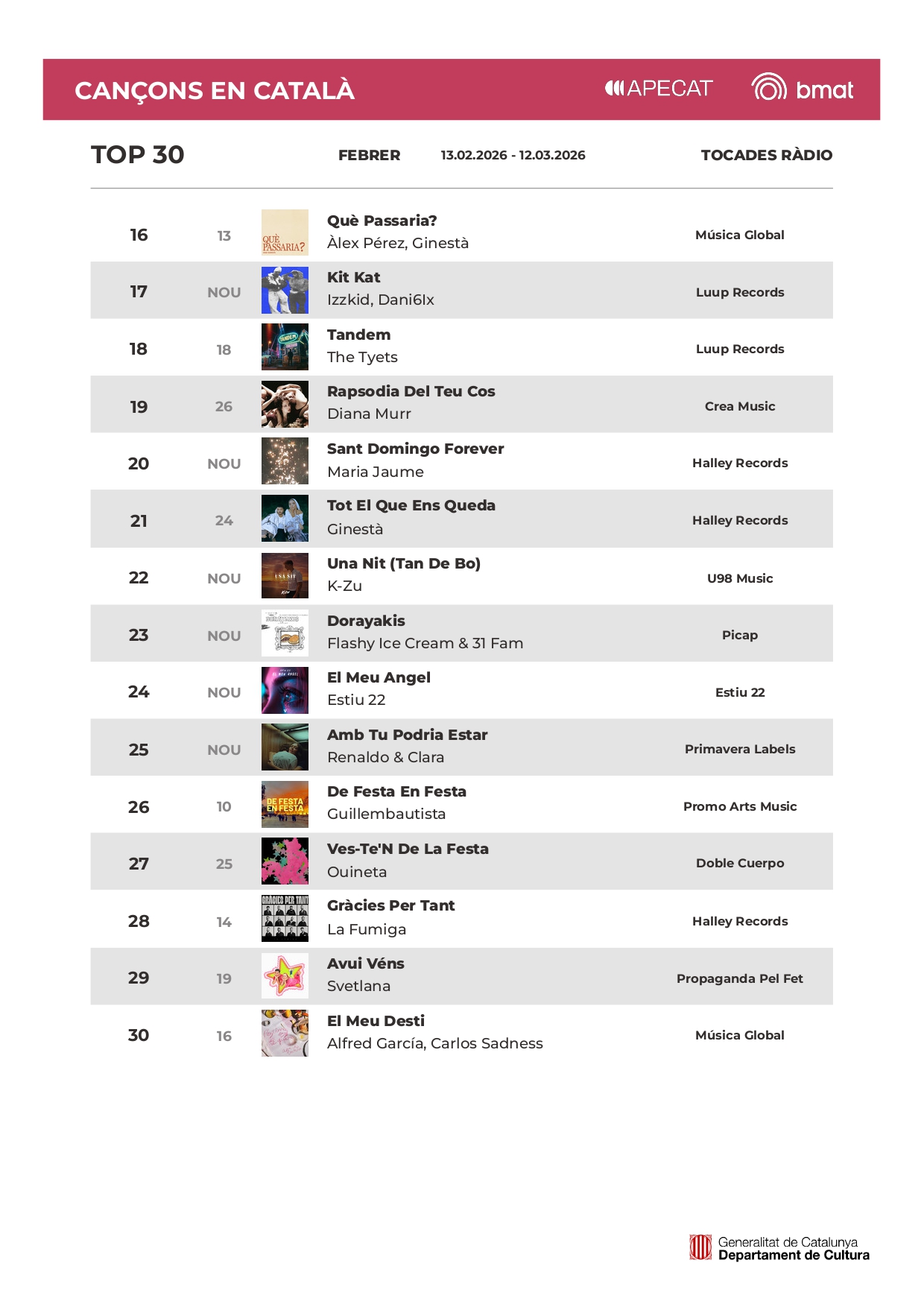924x1307 pixels.
Task: Click the Una Nit (Tan De Bo) title
Action: coord(403,563)
